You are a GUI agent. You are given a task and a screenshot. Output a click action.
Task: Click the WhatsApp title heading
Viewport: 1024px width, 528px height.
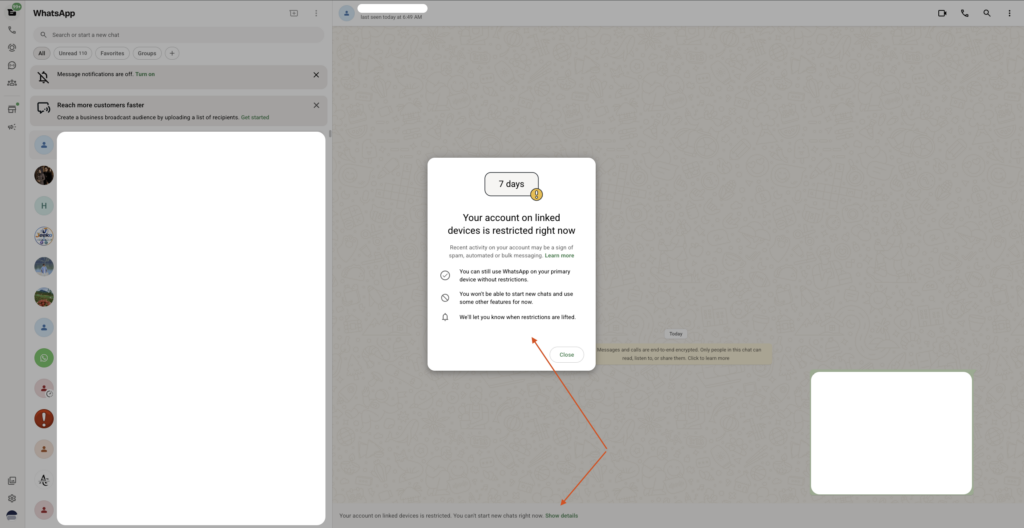54,13
